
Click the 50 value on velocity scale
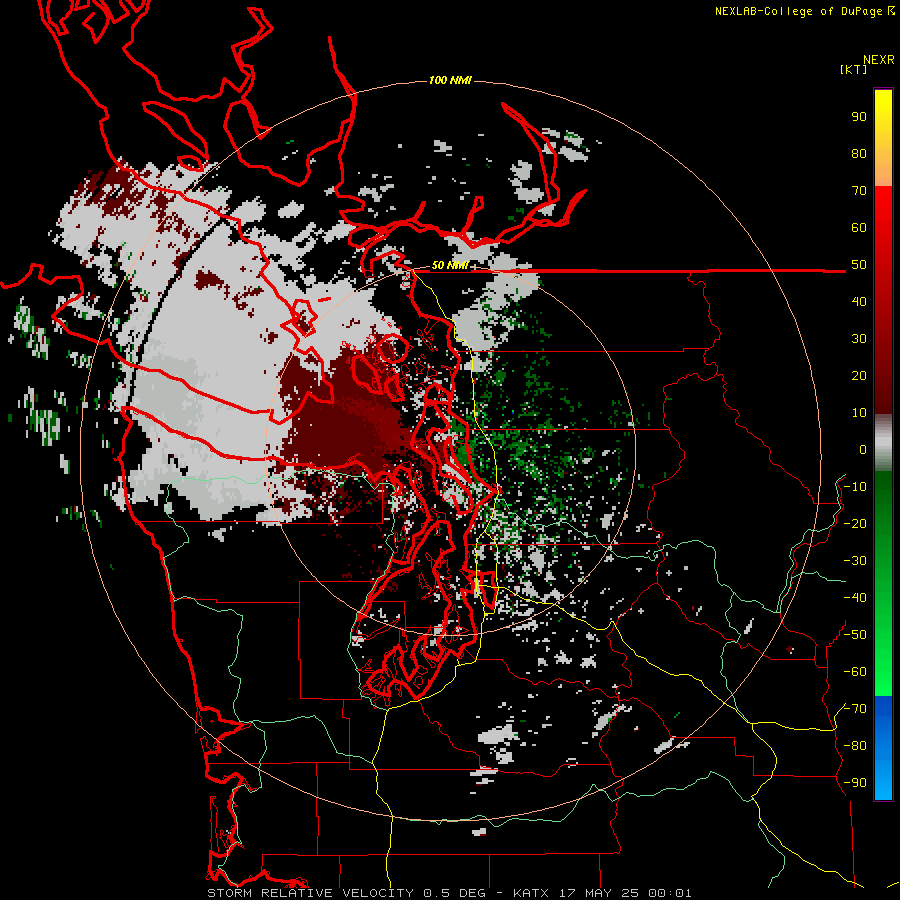click(859, 265)
